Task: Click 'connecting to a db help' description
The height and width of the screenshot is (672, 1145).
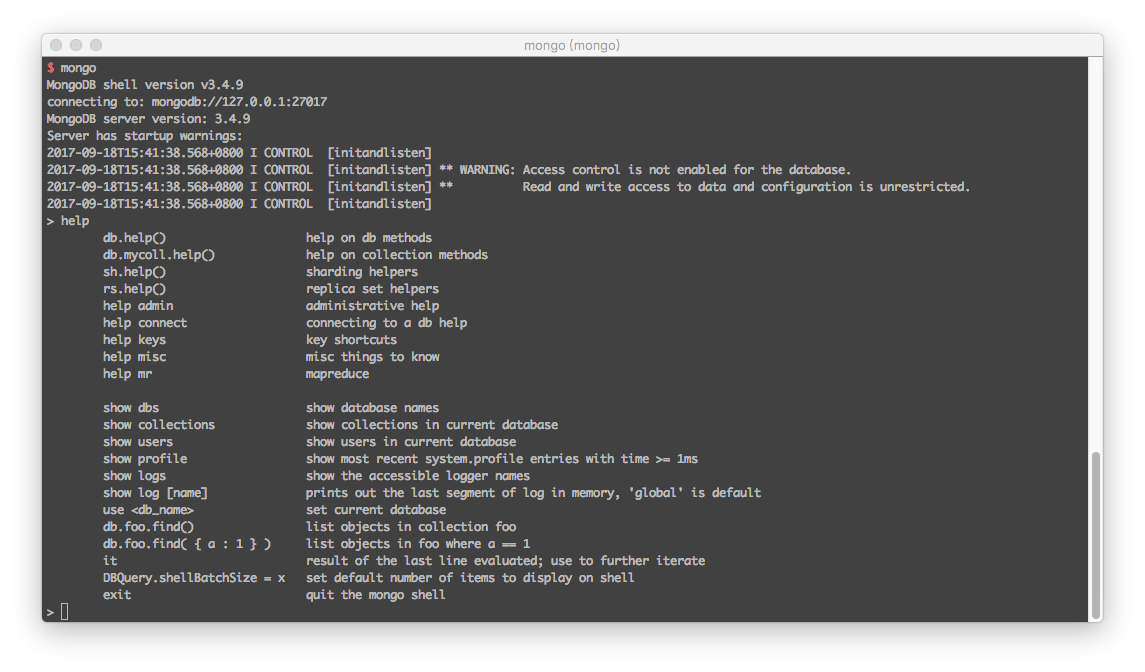Action: (x=386, y=322)
